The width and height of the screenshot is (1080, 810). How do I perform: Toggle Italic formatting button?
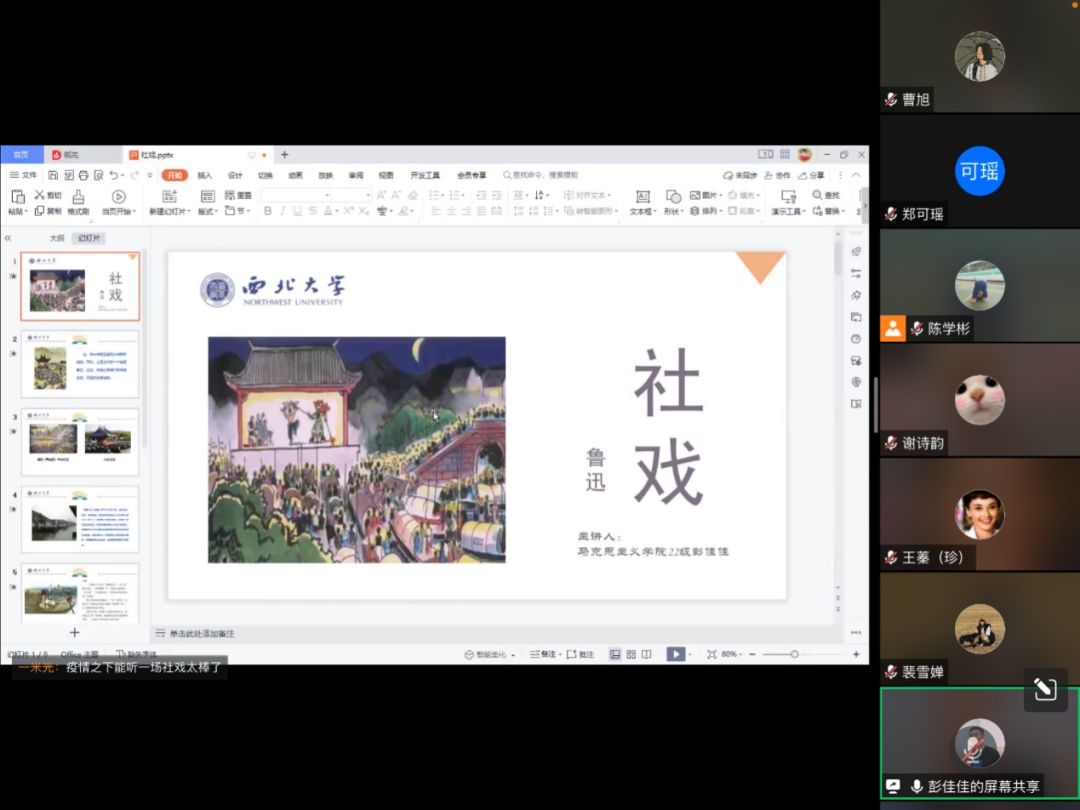coord(283,211)
